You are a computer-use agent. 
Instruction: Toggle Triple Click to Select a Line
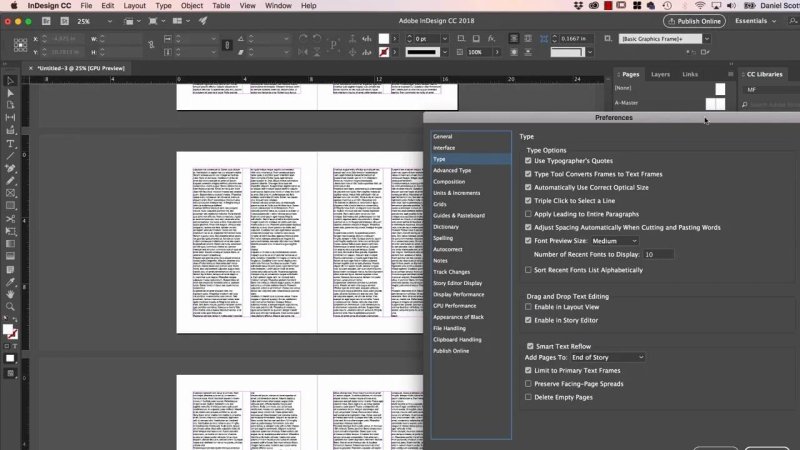[x=528, y=201]
